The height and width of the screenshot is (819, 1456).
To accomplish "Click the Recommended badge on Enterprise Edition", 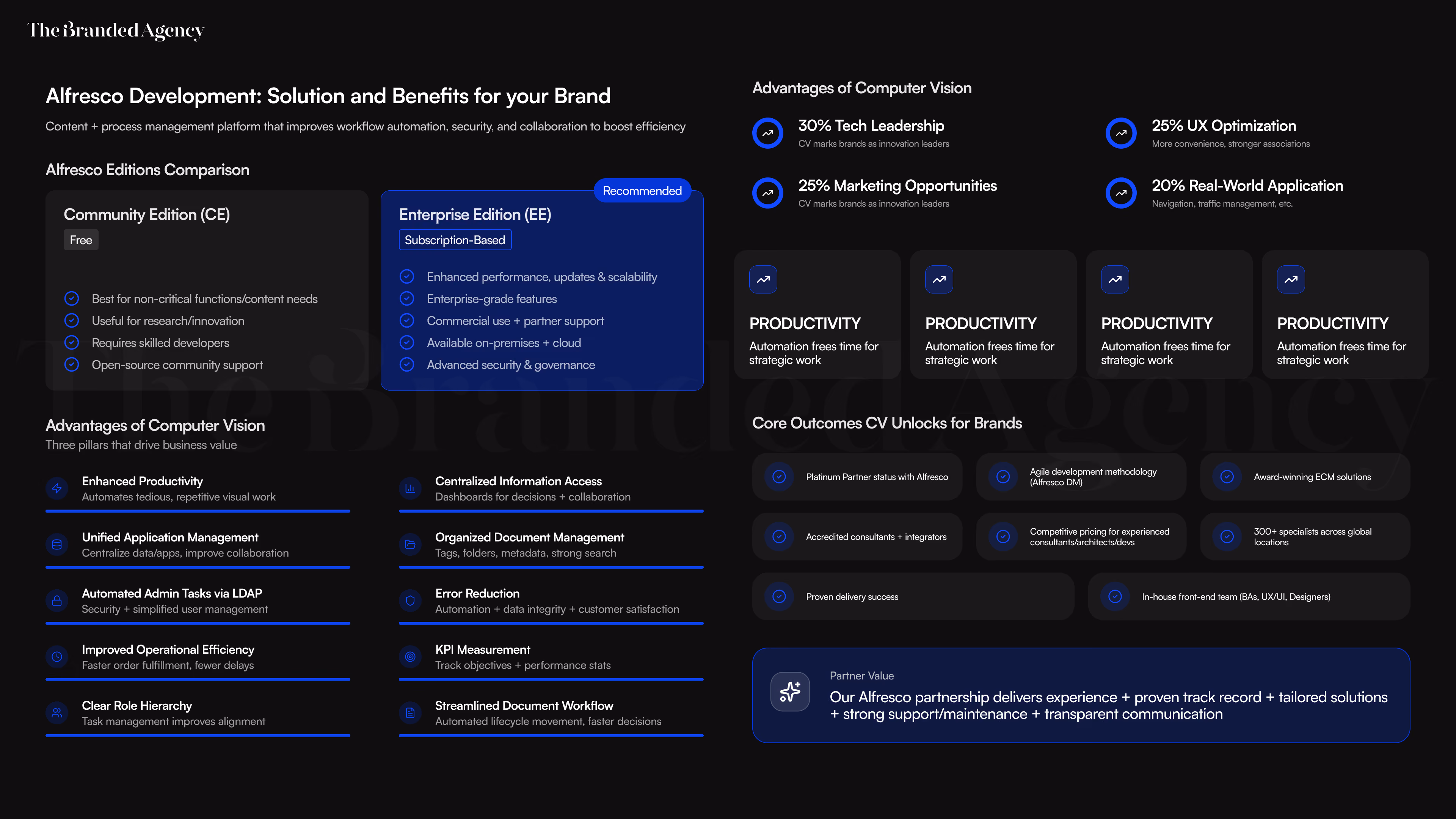I will 642,191.
